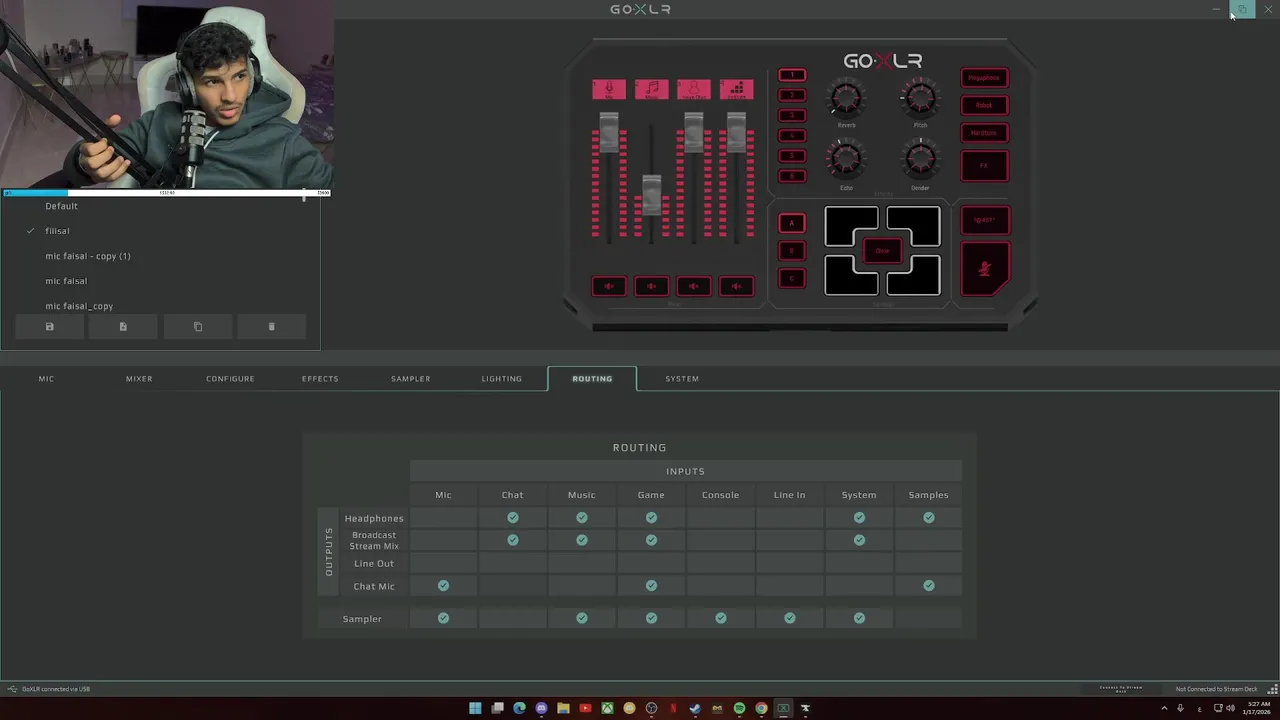This screenshot has height=720, width=1280.
Task: Open the SAMPLER tab
Action: [x=411, y=379]
